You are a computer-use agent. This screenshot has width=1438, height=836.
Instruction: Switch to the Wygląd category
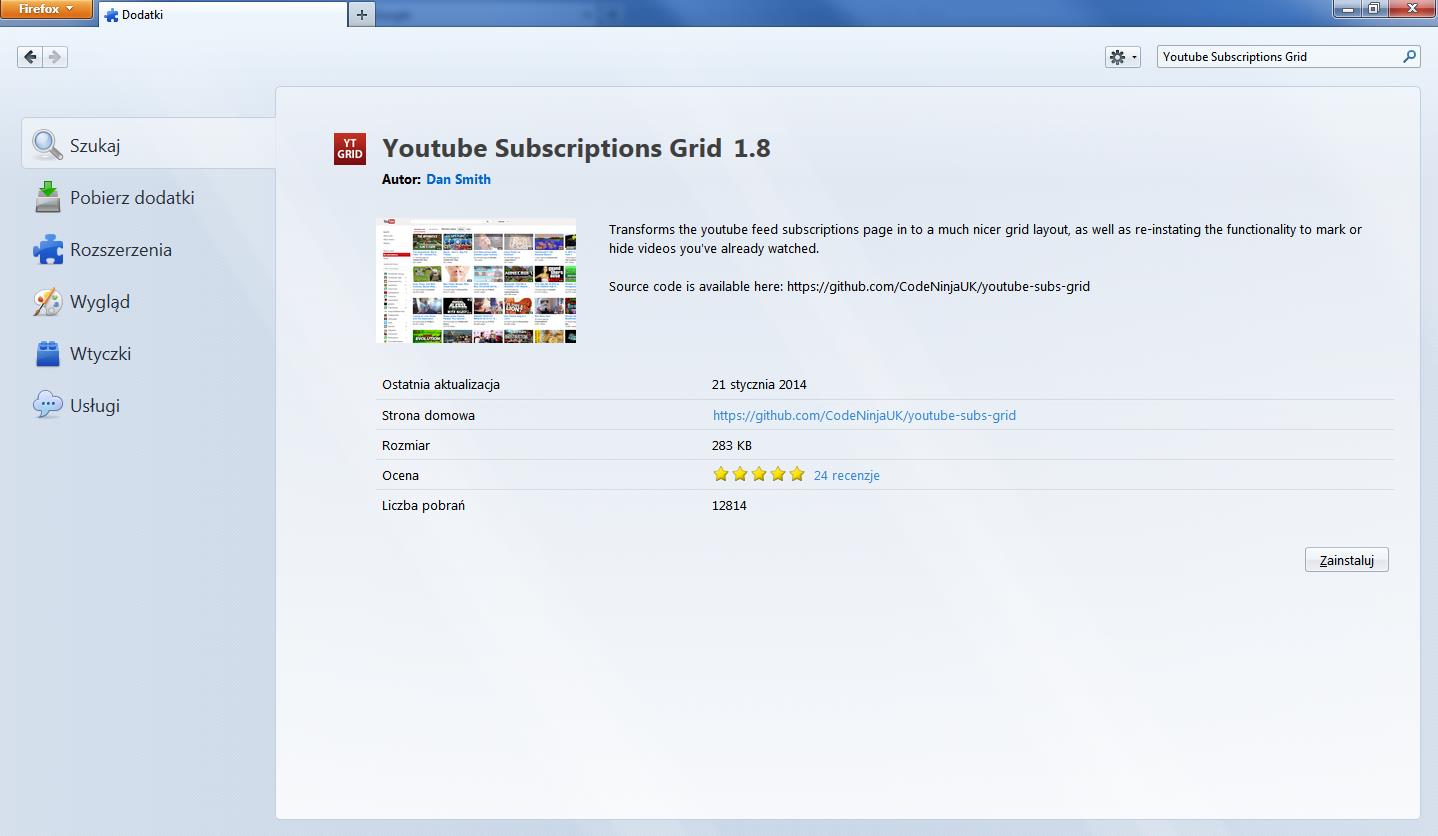[148, 301]
